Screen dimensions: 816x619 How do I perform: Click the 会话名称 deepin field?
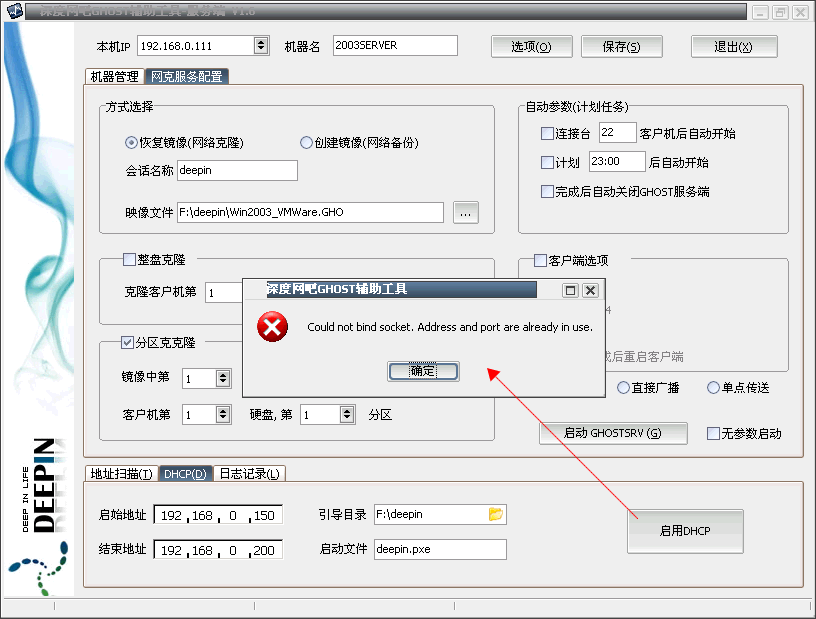[237, 170]
